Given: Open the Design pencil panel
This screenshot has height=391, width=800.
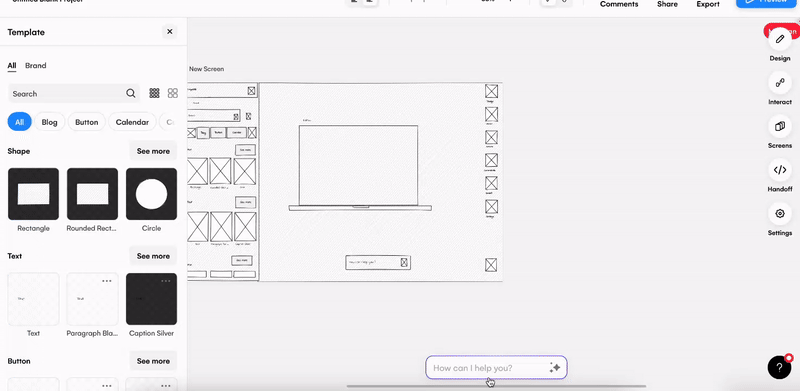Looking at the screenshot, I should [x=780, y=39].
